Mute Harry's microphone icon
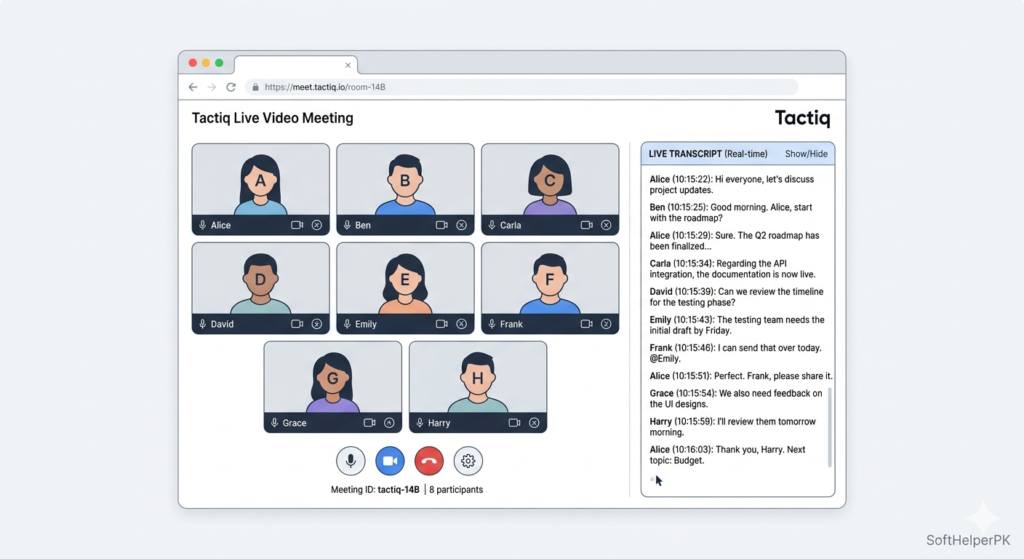 pyautogui.click(x=420, y=423)
